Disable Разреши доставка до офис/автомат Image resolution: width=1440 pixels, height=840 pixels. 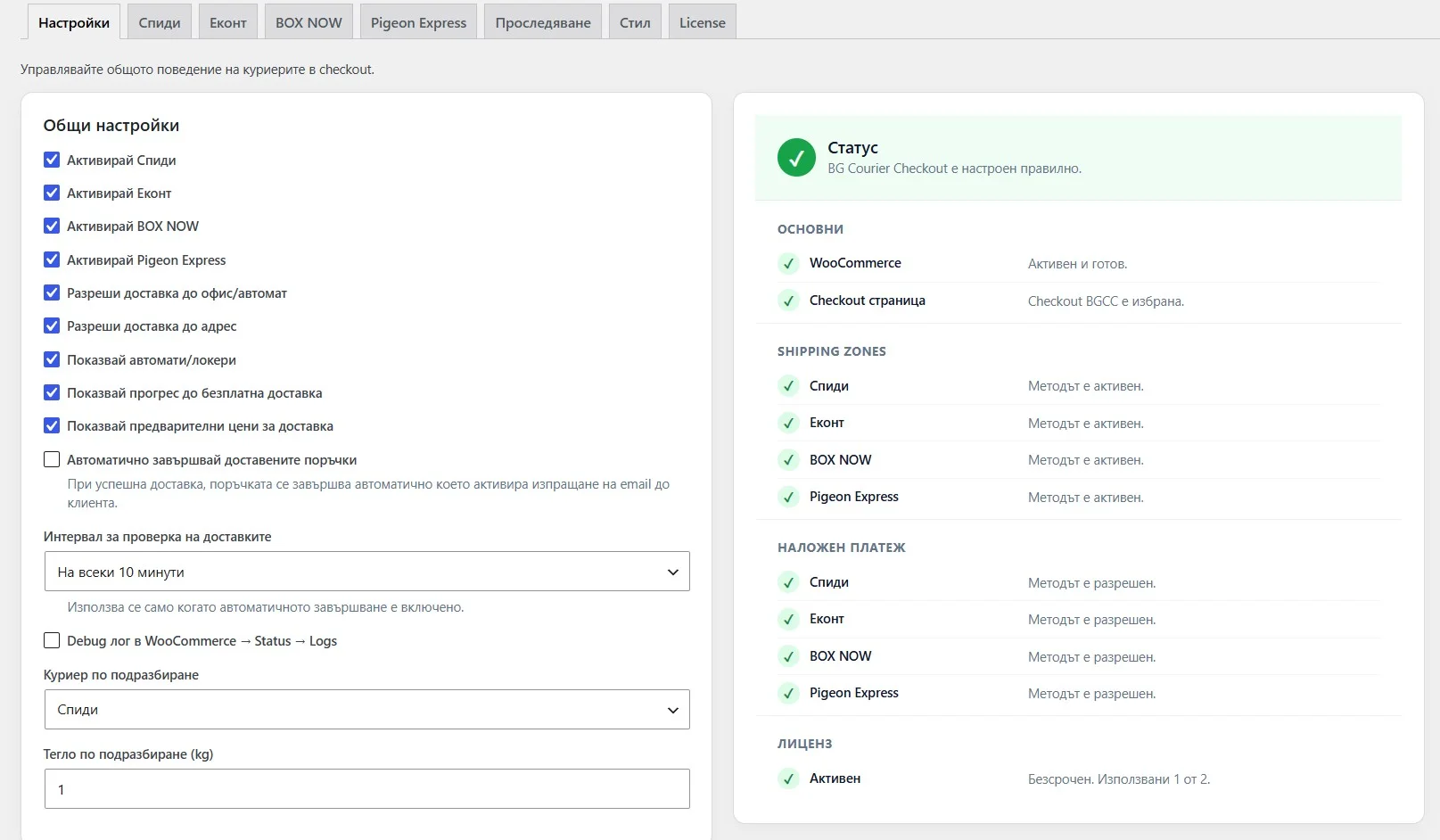coord(52,292)
